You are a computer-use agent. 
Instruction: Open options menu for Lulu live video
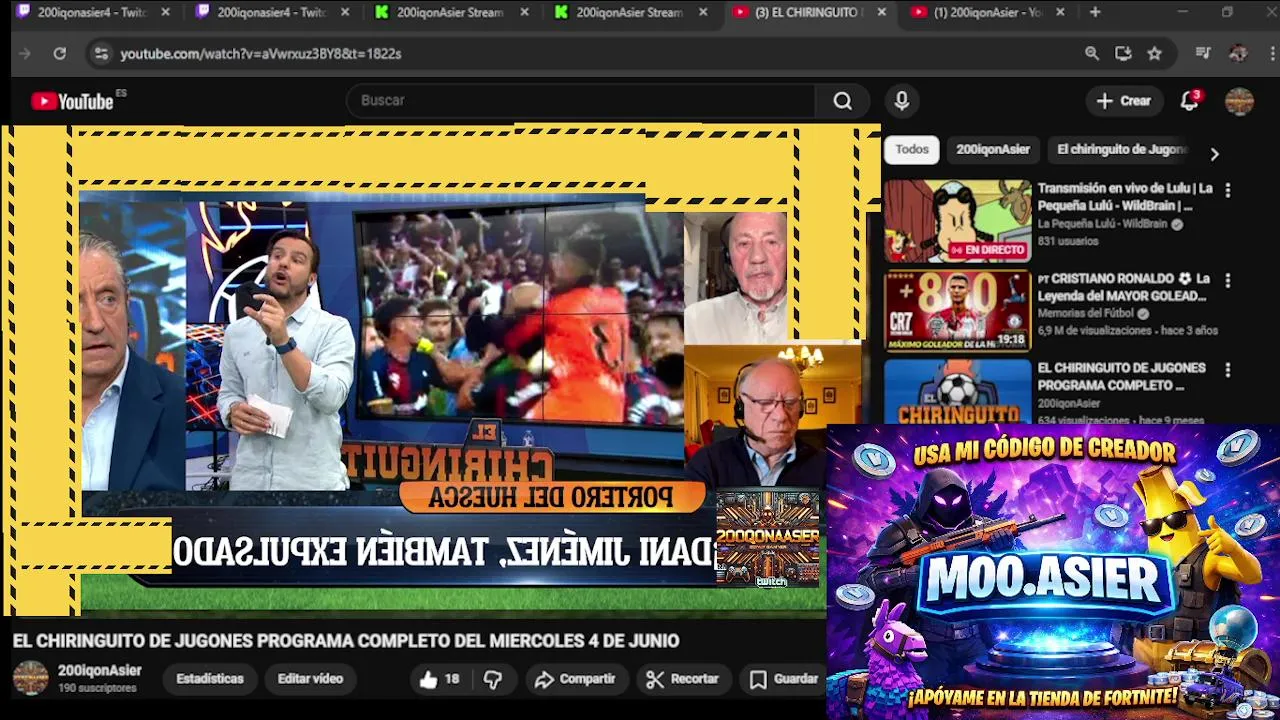click(x=1227, y=190)
